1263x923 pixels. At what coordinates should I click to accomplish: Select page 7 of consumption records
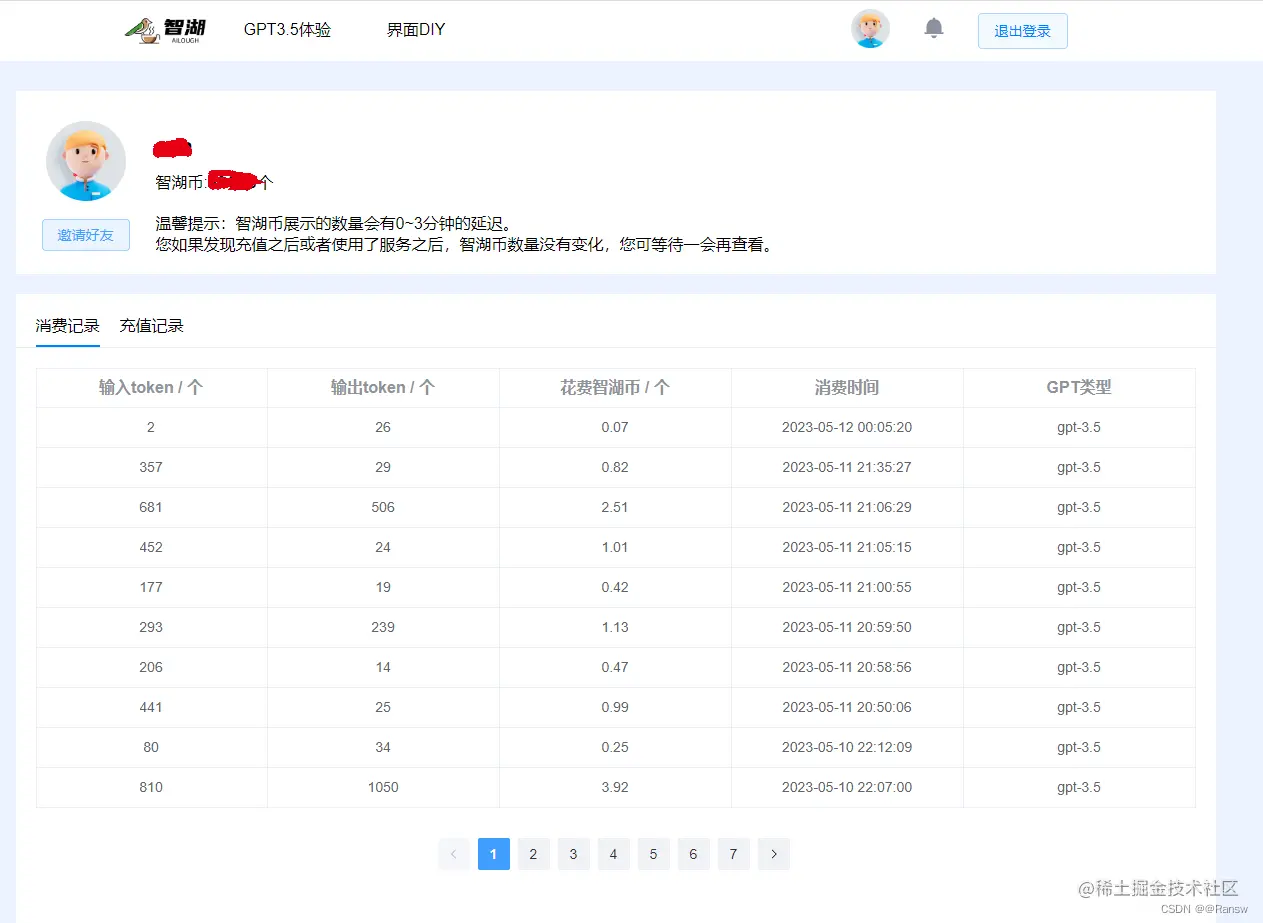(x=733, y=854)
